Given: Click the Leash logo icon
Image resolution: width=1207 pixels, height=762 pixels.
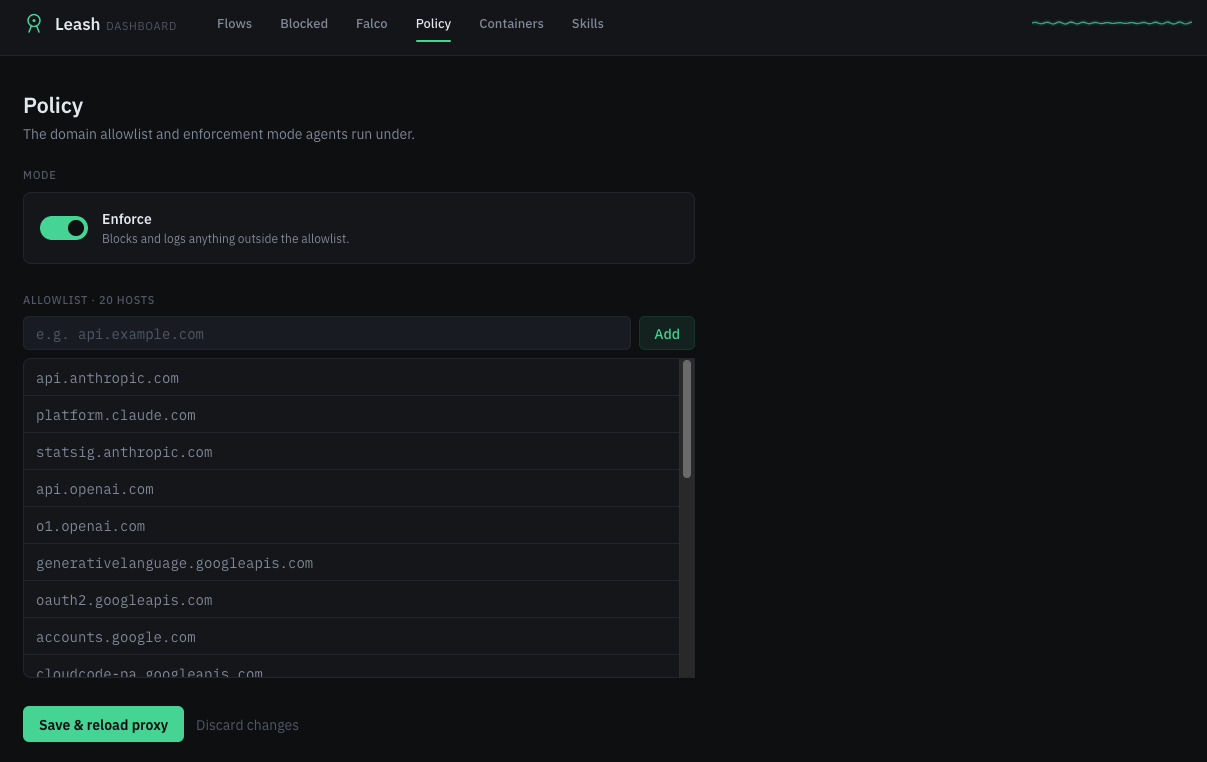Looking at the screenshot, I should point(34,23).
